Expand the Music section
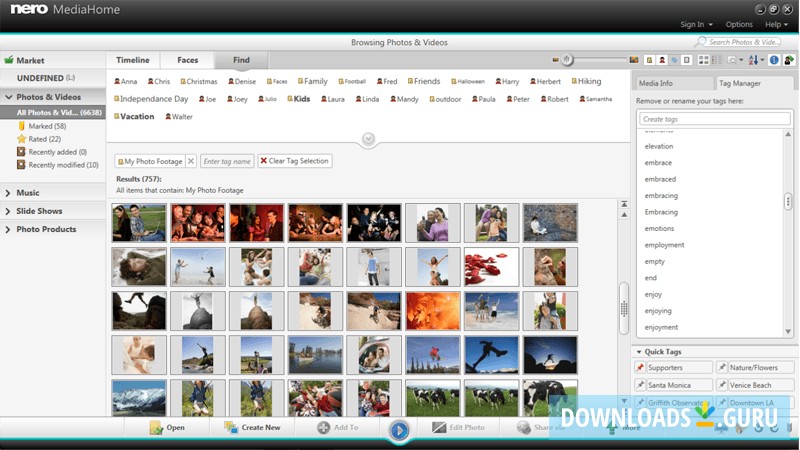 (x=8, y=193)
